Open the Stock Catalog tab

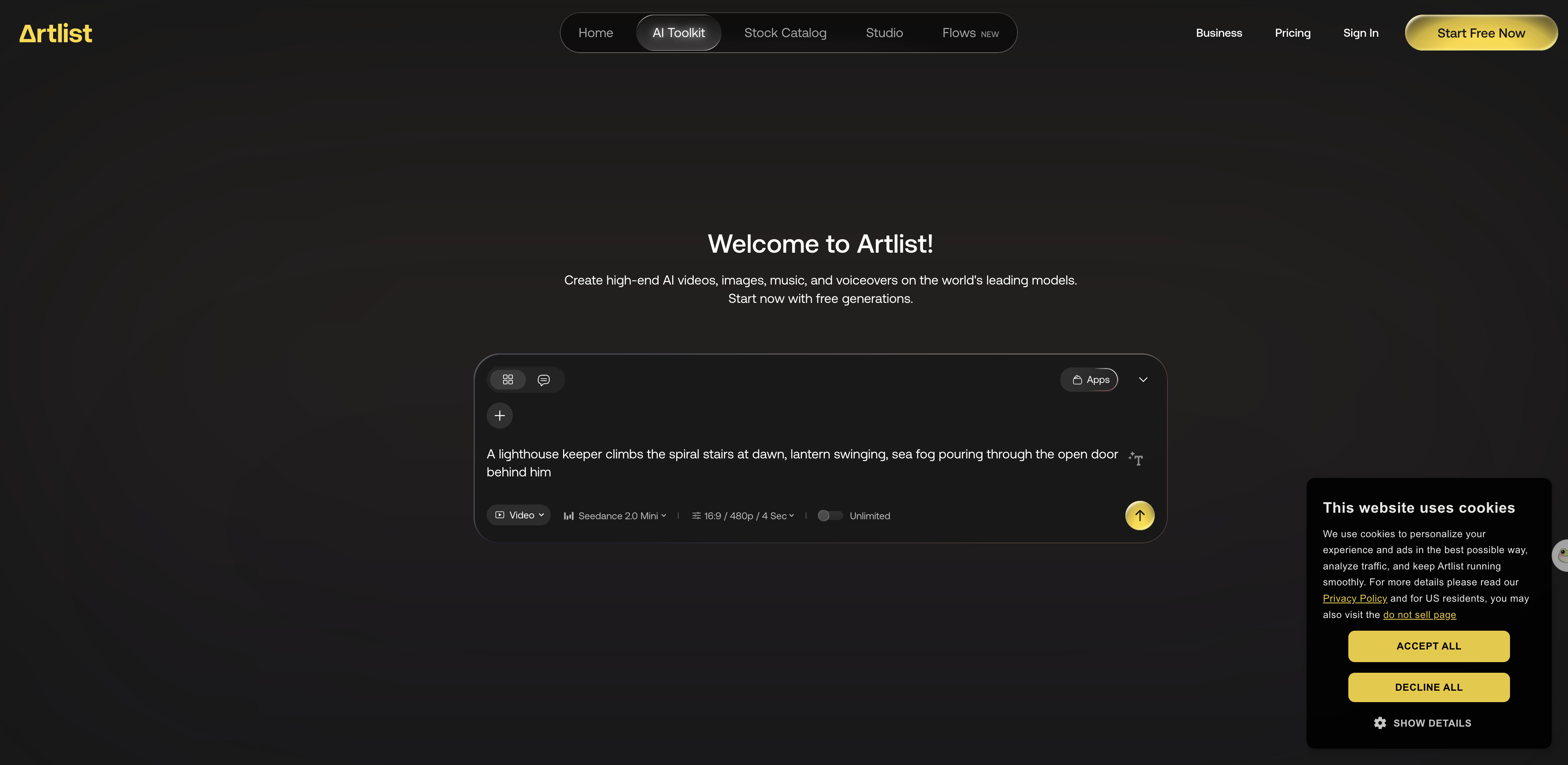pyautogui.click(x=785, y=33)
